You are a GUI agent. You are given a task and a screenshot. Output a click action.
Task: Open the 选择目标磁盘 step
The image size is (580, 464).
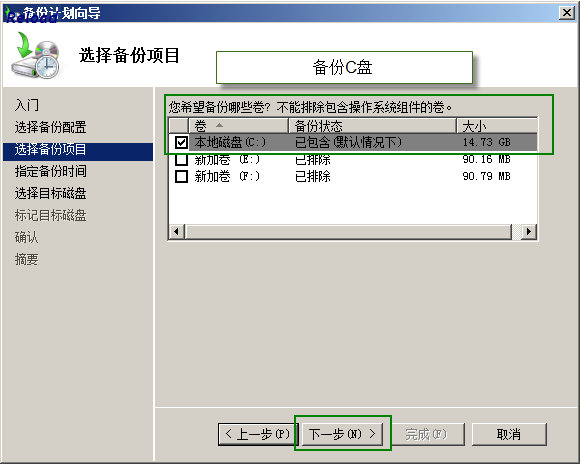point(51,193)
